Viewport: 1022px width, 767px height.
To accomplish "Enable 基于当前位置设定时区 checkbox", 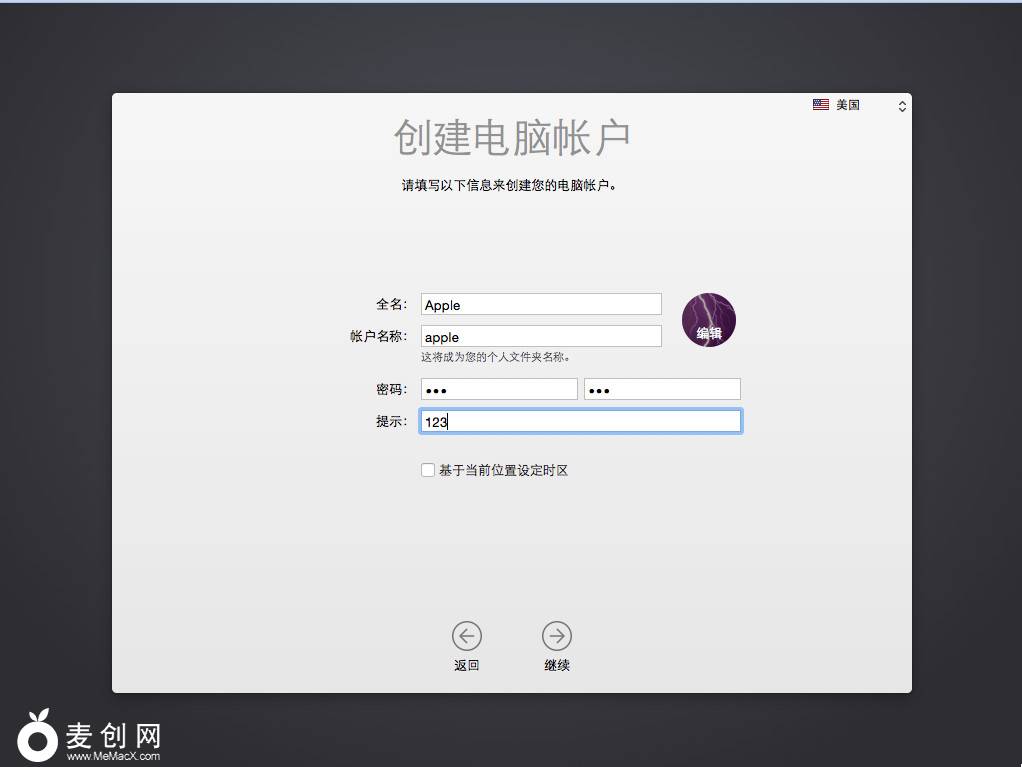I will pyautogui.click(x=428, y=470).
